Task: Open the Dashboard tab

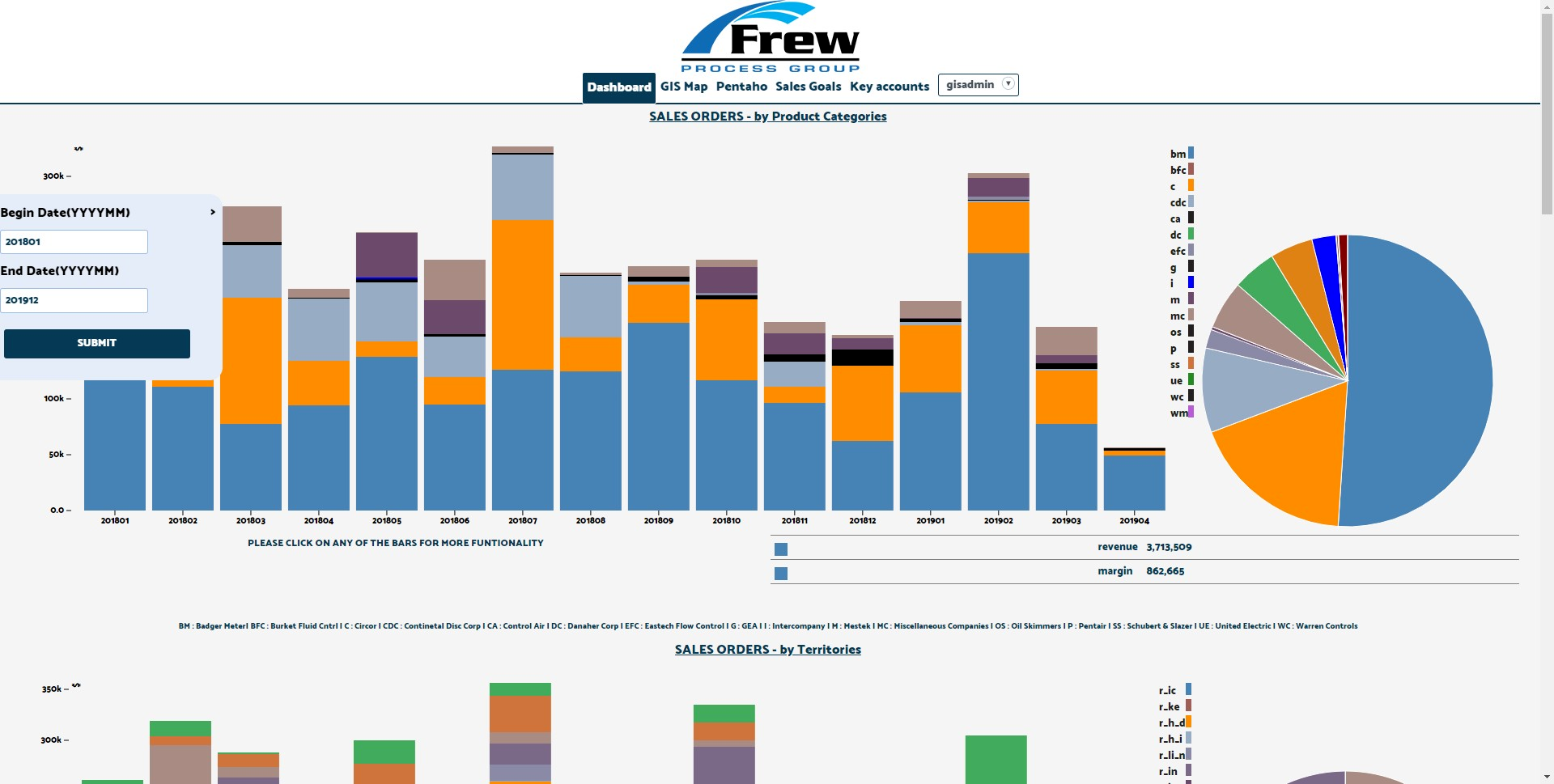Action: (x=619, y=87)
